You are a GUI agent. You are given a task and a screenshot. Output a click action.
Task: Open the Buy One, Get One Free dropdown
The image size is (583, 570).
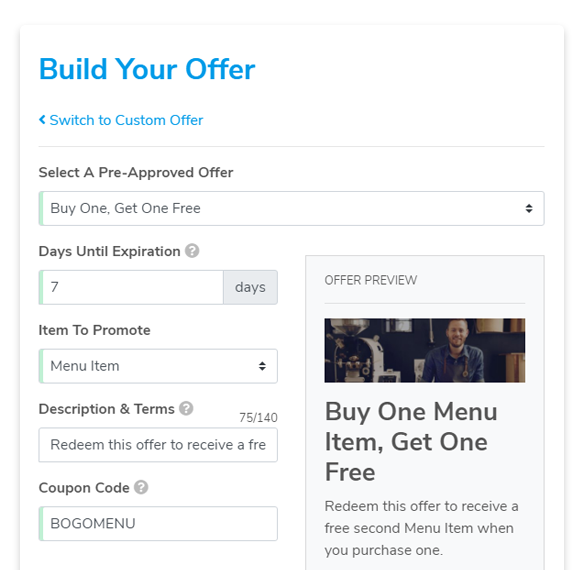292,209
